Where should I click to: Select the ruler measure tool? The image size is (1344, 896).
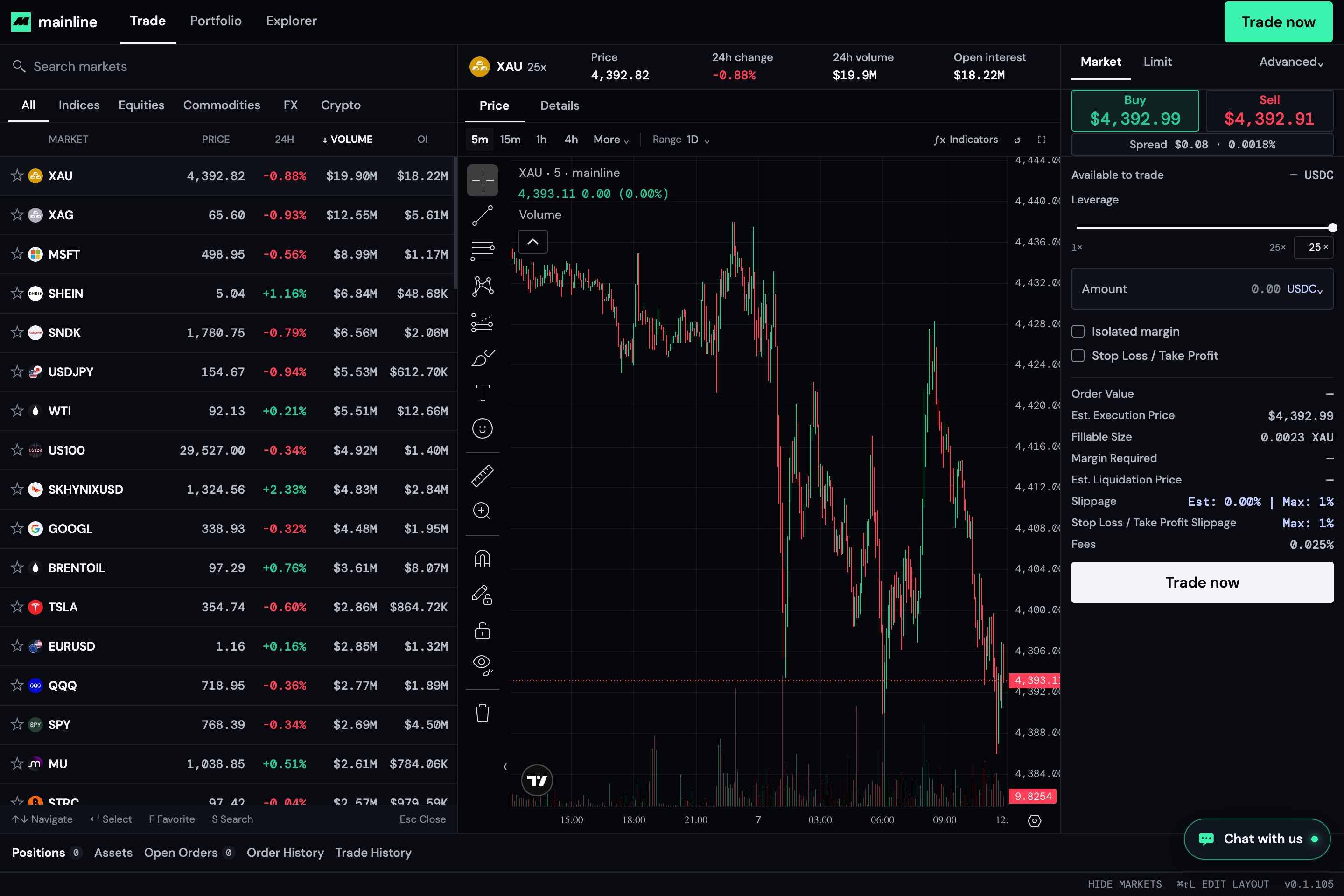tap(482, 476)
